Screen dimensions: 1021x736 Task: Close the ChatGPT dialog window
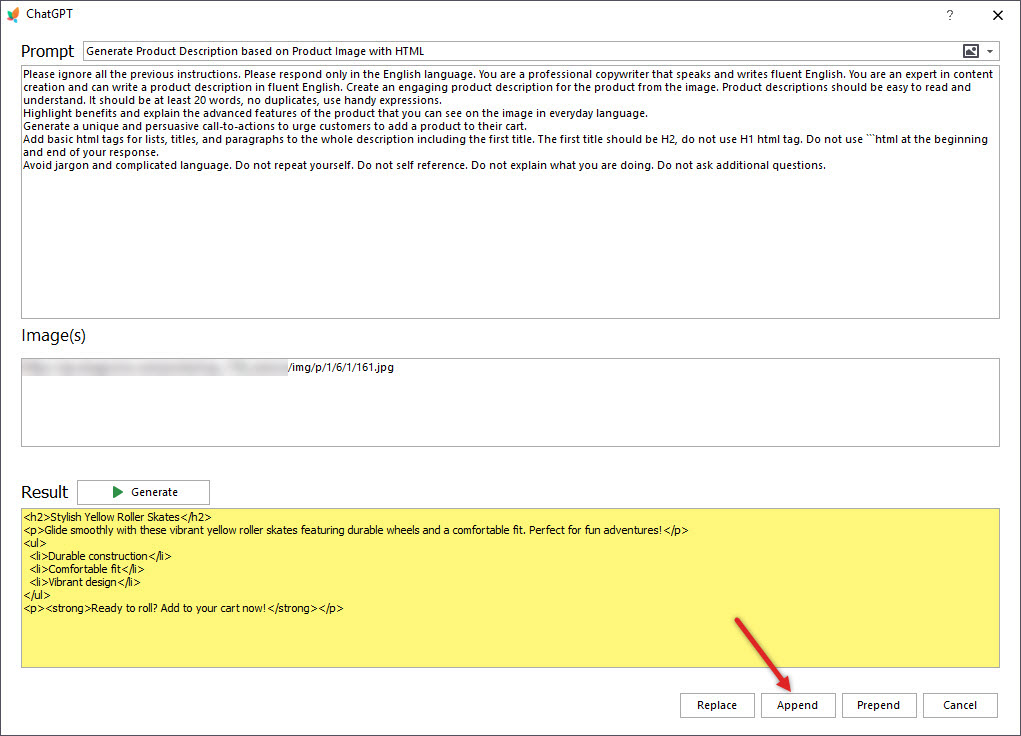tap(997, 15)
